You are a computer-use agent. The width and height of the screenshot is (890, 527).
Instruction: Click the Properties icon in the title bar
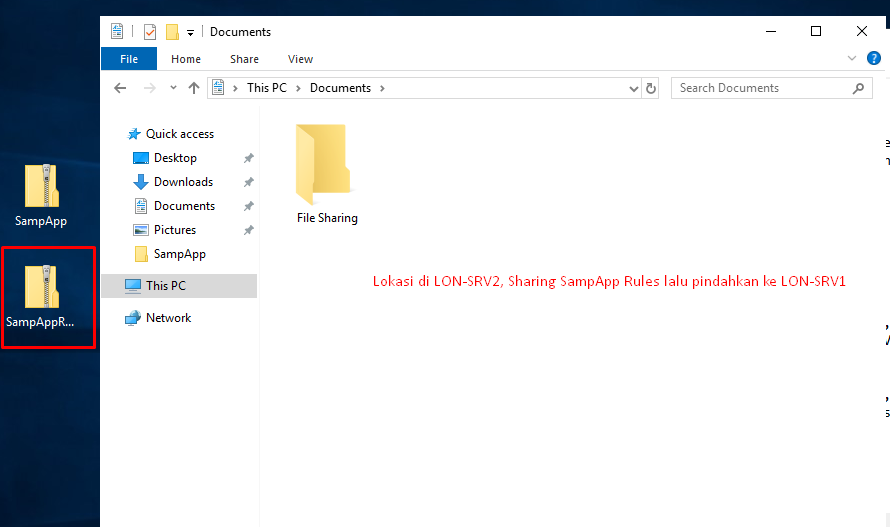pos(150,32)
